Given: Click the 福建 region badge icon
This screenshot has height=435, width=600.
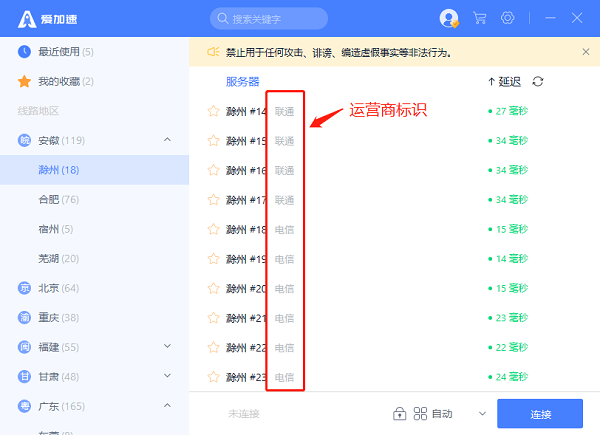Looking at the screenshot, I should (24, 347).
